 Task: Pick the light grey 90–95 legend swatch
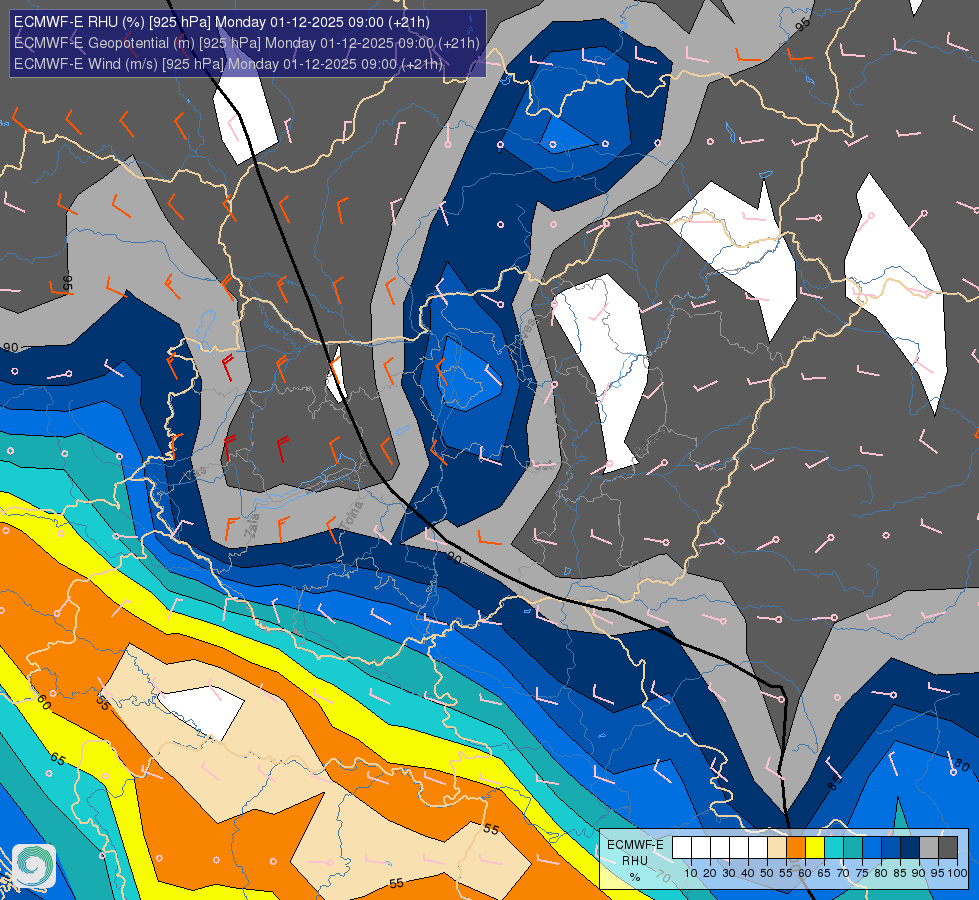tap(929, 848)
